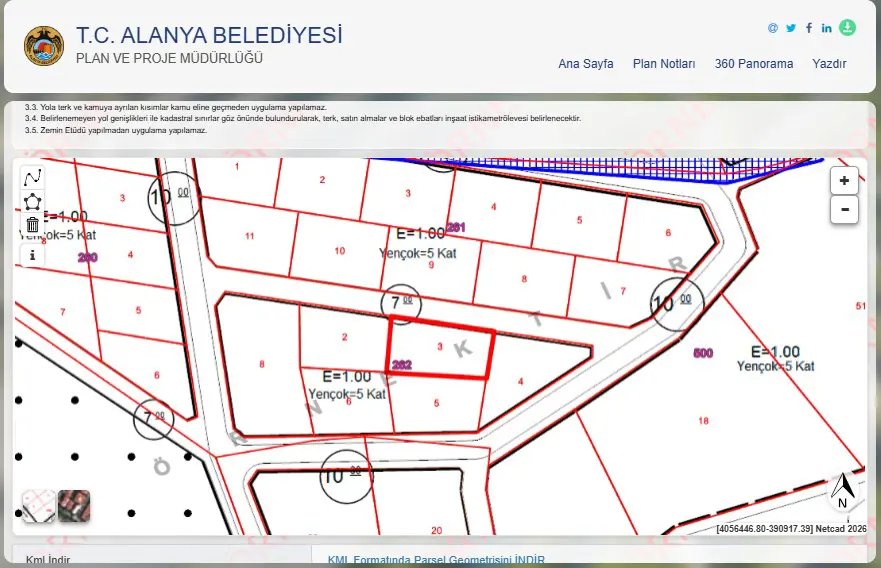The image size is (881, 568).
Task: Click plan note 3.5 Zemin Etüdü text
Action: click(116, 130)
